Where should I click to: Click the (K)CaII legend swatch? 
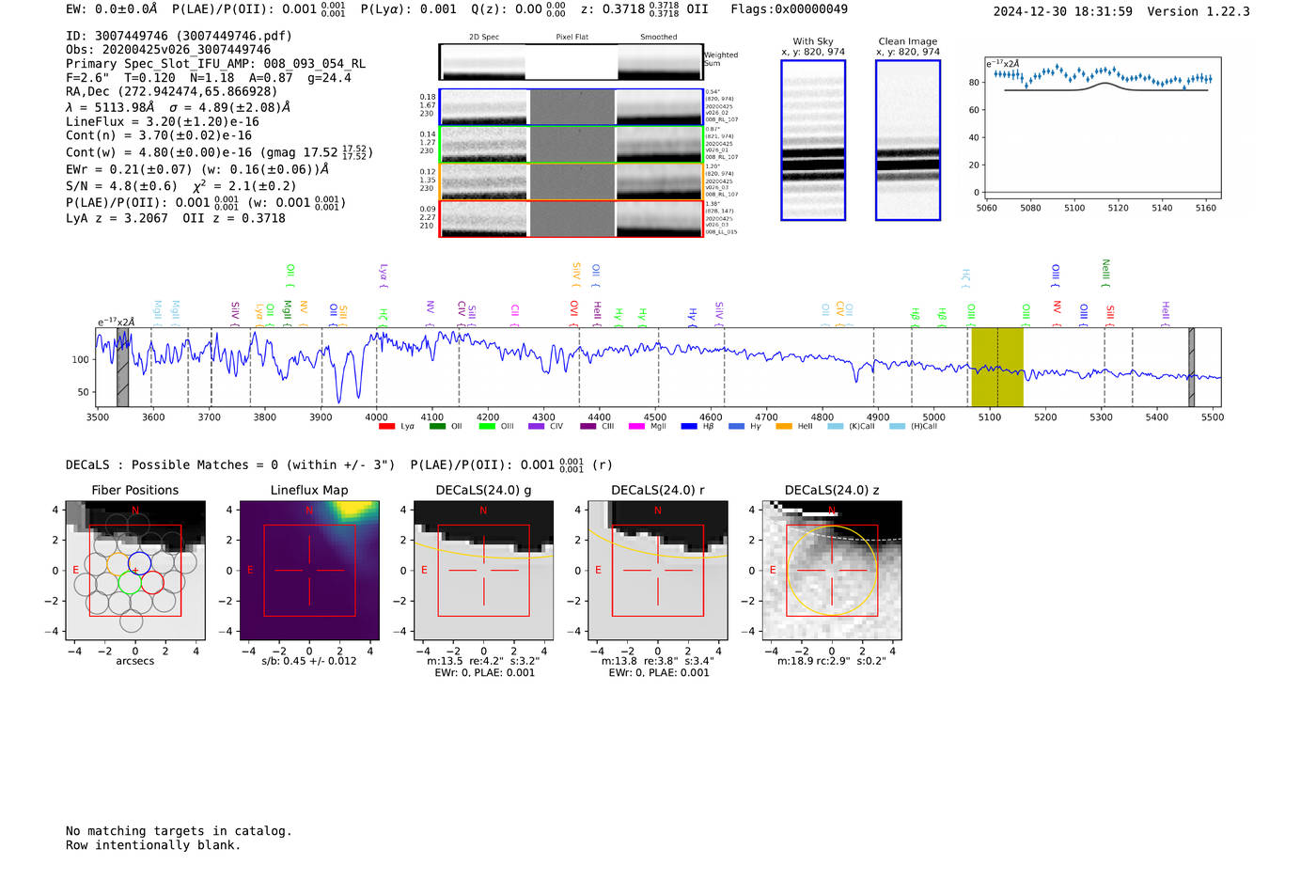(835, 427)
